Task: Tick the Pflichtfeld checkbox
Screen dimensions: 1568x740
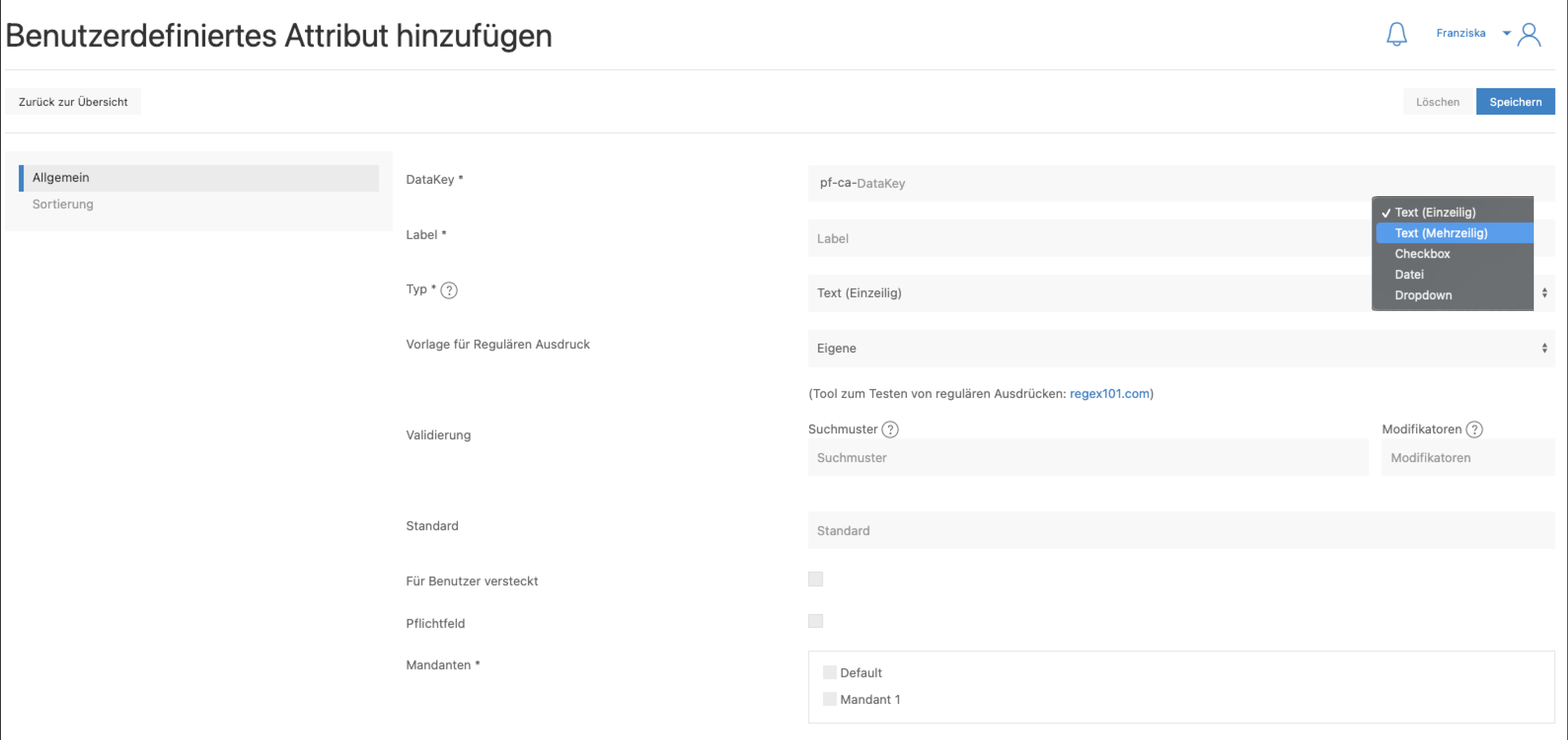Action: (815, 621)
